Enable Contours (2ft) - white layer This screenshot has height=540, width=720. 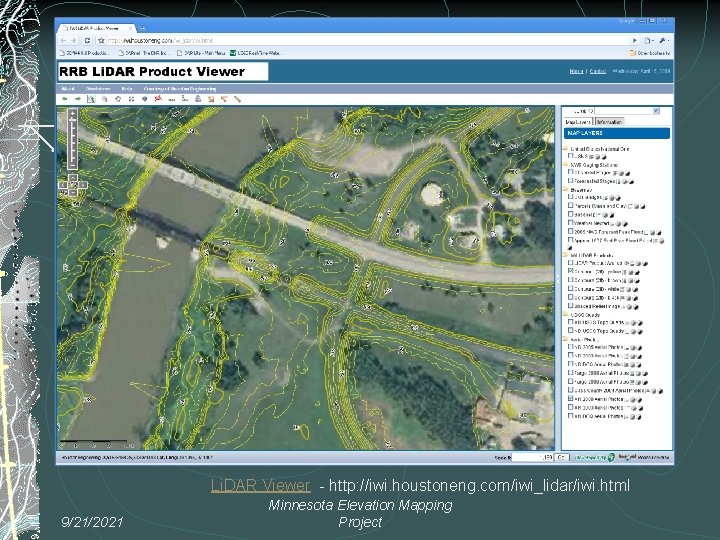[571, 289]
